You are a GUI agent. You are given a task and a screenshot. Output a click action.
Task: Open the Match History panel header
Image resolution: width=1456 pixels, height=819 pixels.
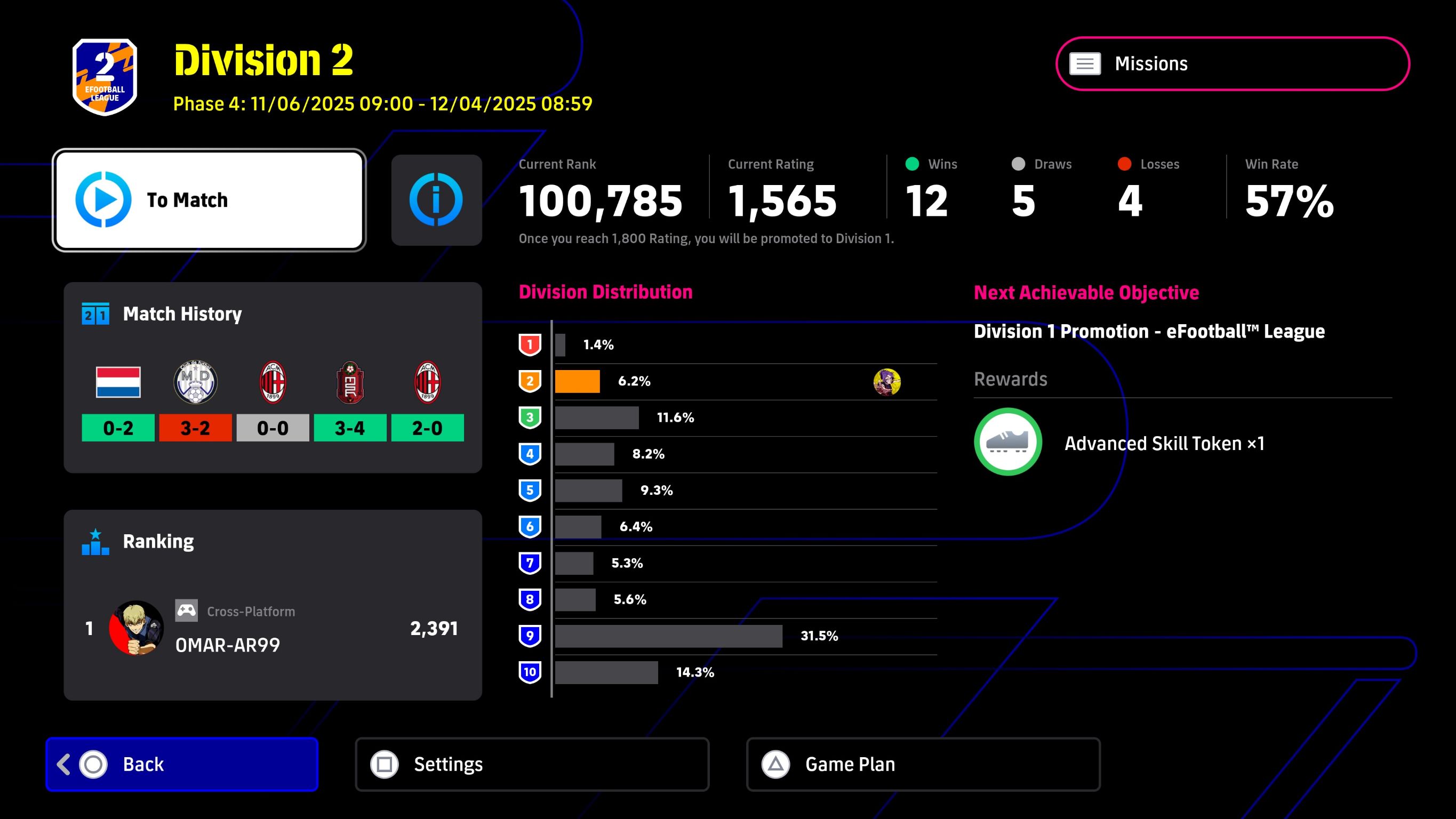[182, 314]
